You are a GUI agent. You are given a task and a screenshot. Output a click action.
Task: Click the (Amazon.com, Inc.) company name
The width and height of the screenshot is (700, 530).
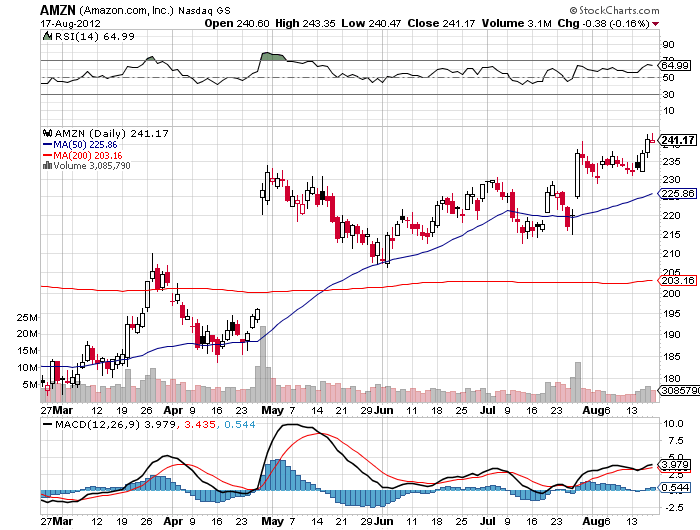[127, 10]
